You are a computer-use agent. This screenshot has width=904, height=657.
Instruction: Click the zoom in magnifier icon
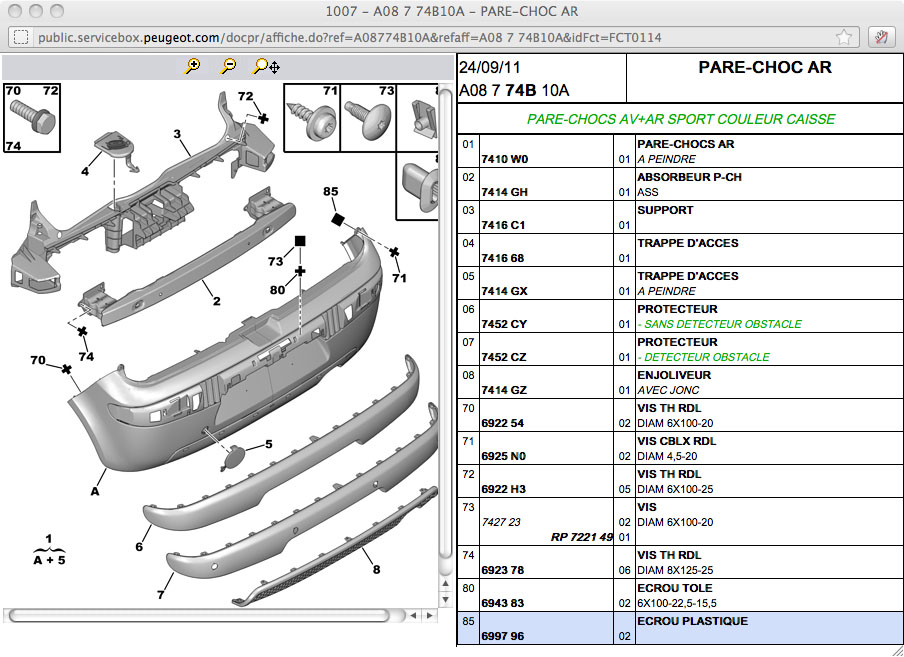(x=193, y=66)
